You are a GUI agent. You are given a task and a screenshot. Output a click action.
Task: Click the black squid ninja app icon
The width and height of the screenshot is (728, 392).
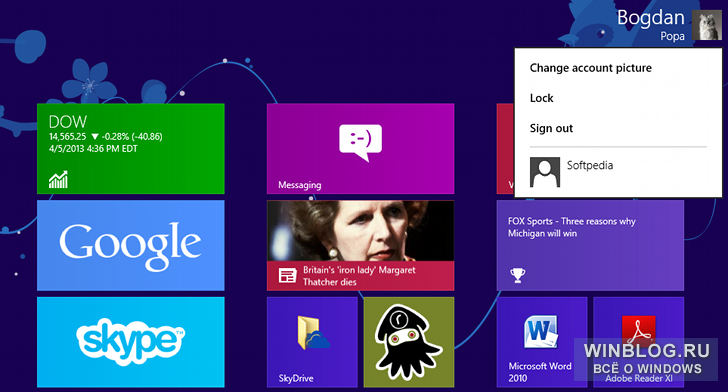coord(409,342)
